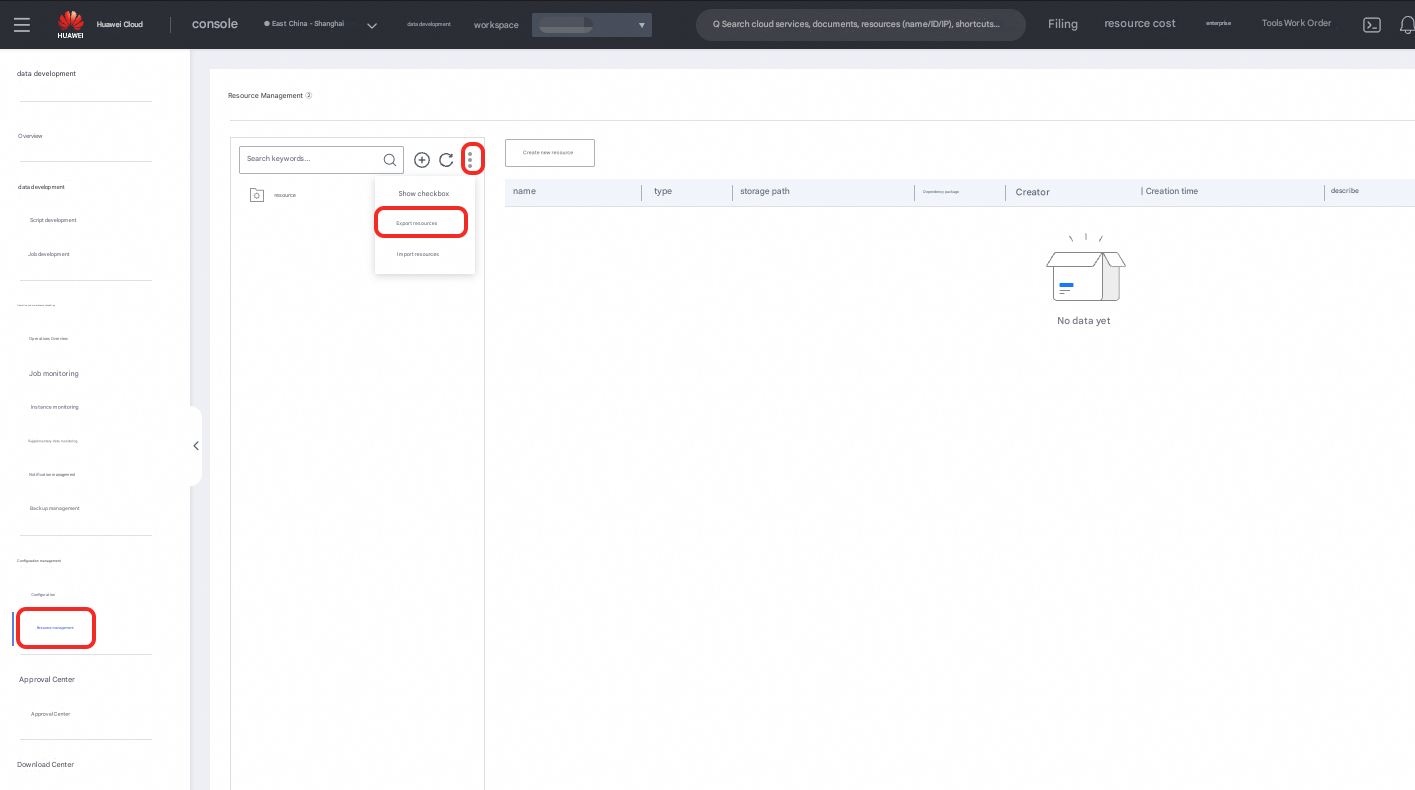Image resolution: width=1415 pixels, height=790 pixels.
Task: Click Create new resource button
Action: click(x=550, y=153)
